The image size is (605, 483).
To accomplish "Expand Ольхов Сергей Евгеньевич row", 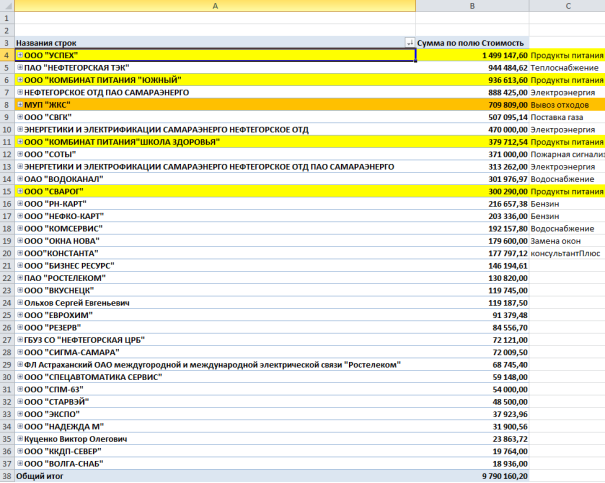I will (20, 302).
